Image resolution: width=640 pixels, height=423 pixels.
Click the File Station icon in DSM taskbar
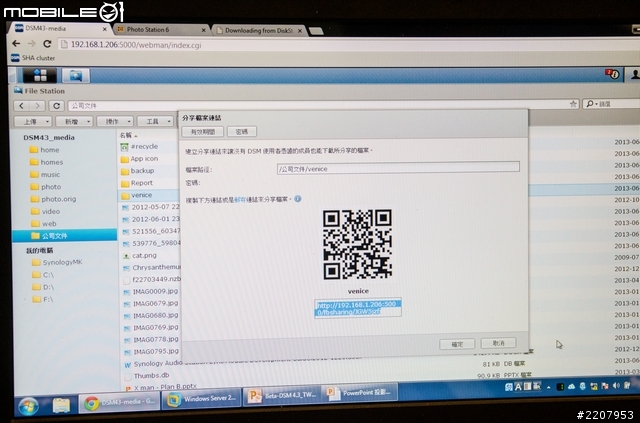(x=76, y=76)
